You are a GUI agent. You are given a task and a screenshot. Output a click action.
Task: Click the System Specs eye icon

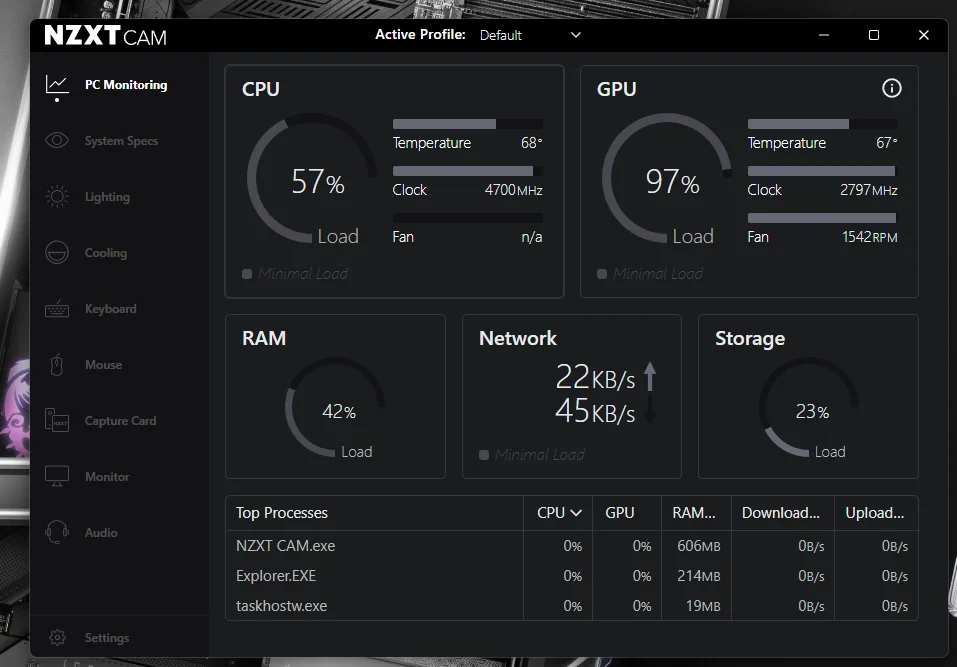[57, 141]
